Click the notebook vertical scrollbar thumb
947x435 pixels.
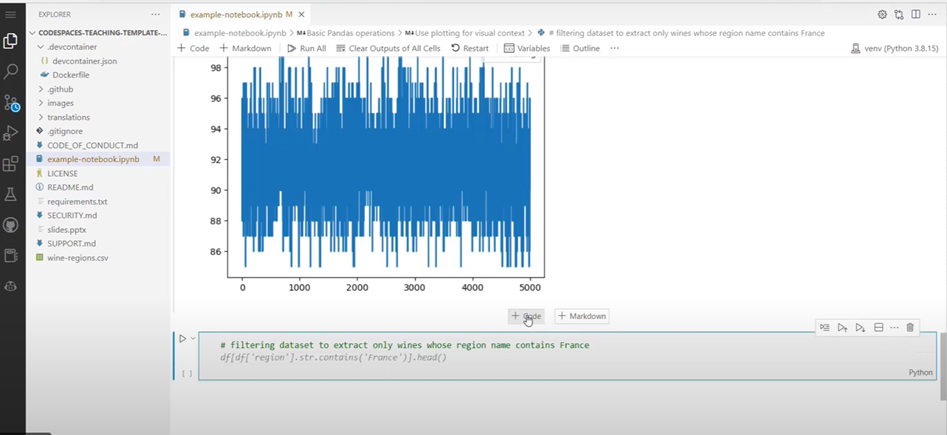[x=943, y=366]
